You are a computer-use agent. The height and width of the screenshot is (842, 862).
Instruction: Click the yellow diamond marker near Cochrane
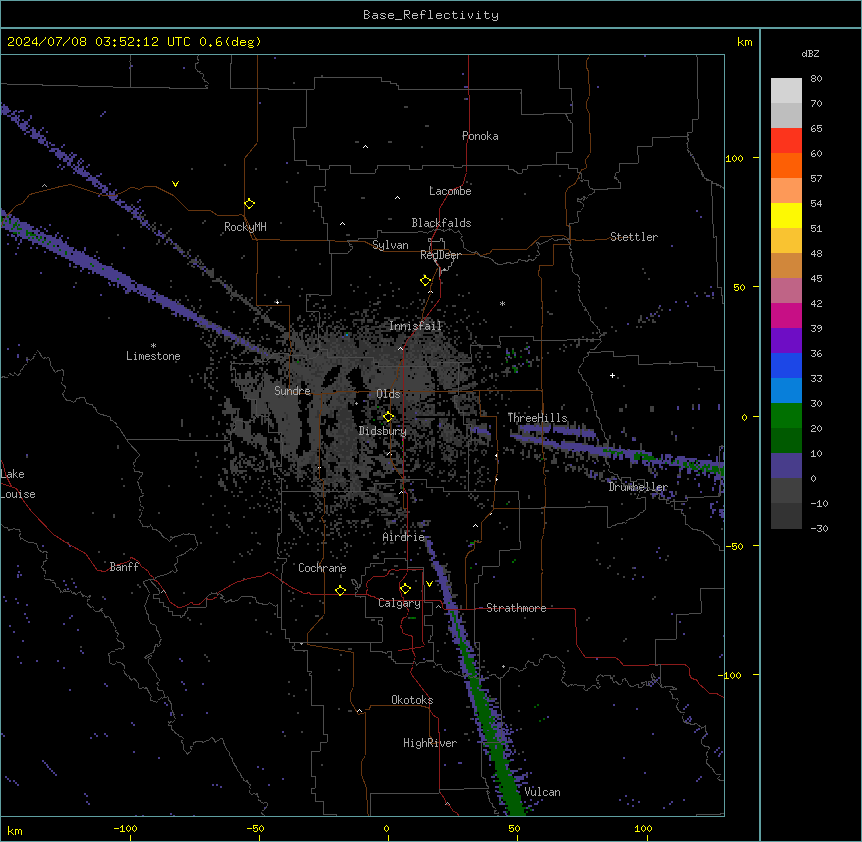340,590
